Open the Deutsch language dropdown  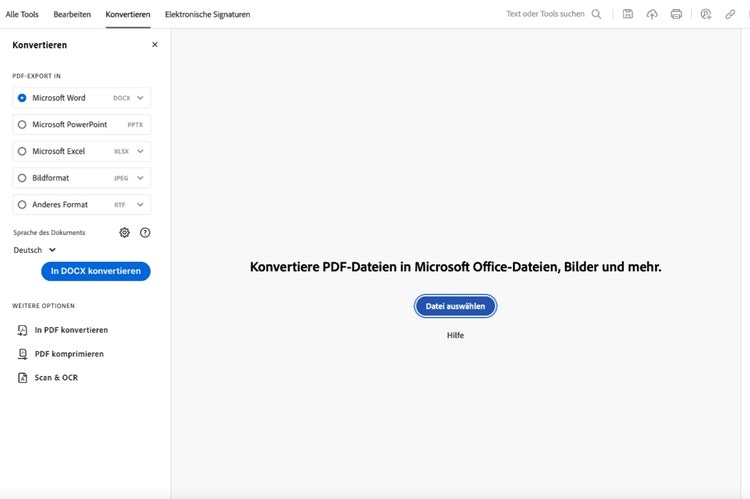coord(35,250)
